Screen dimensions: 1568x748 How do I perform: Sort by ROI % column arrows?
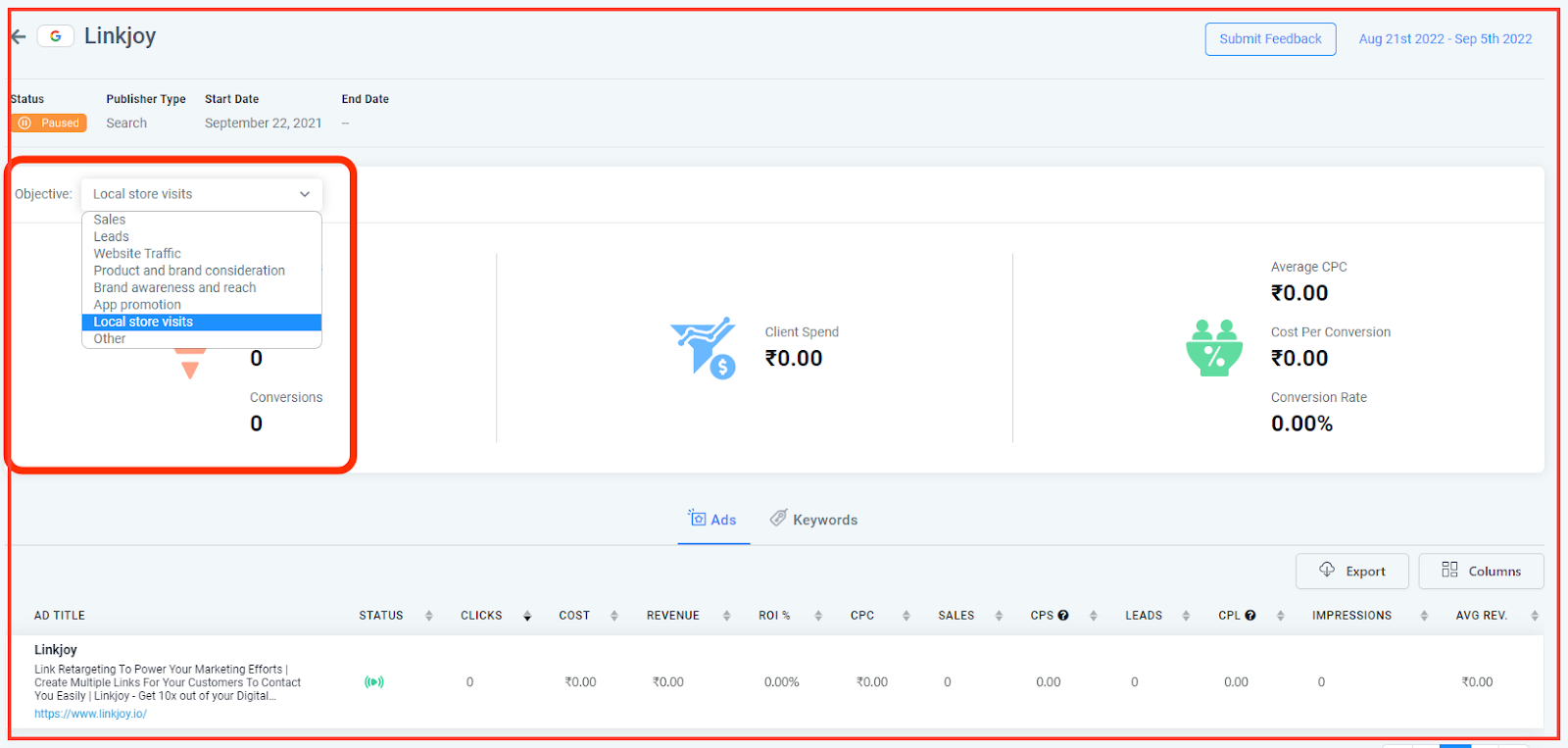[x=818, y=616]
